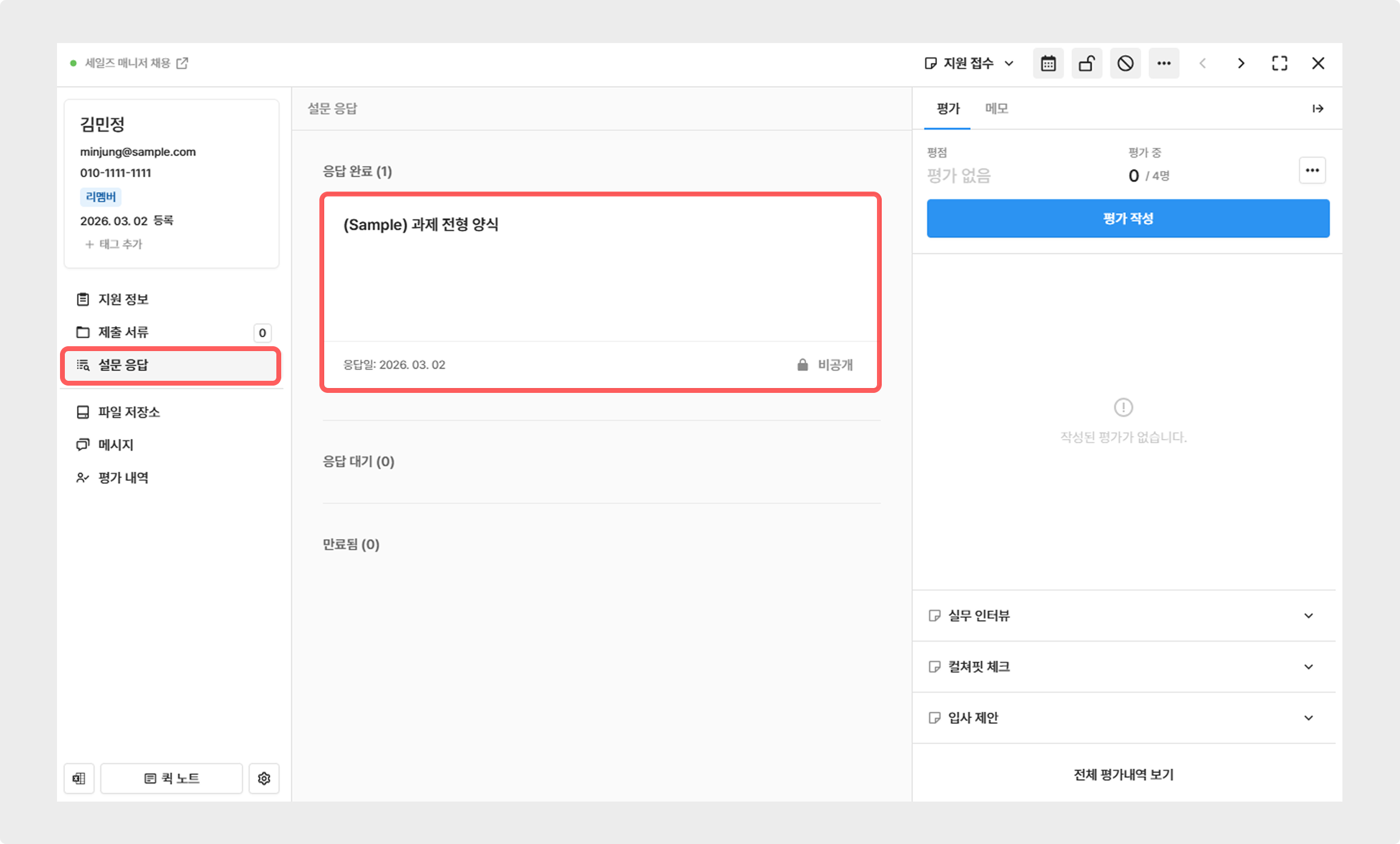Switch to the 메모 tab
The image size is (1400, 844).
(x=996, y=109)
